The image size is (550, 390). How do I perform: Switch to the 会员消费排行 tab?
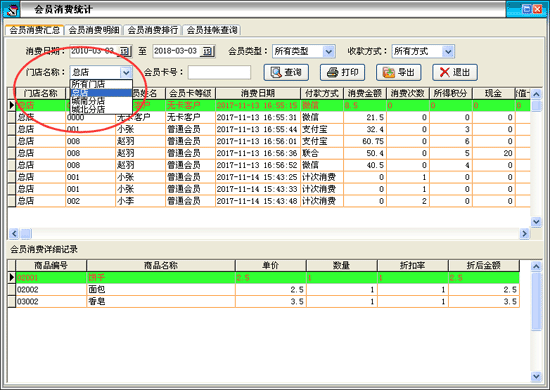tap(153, 30)
